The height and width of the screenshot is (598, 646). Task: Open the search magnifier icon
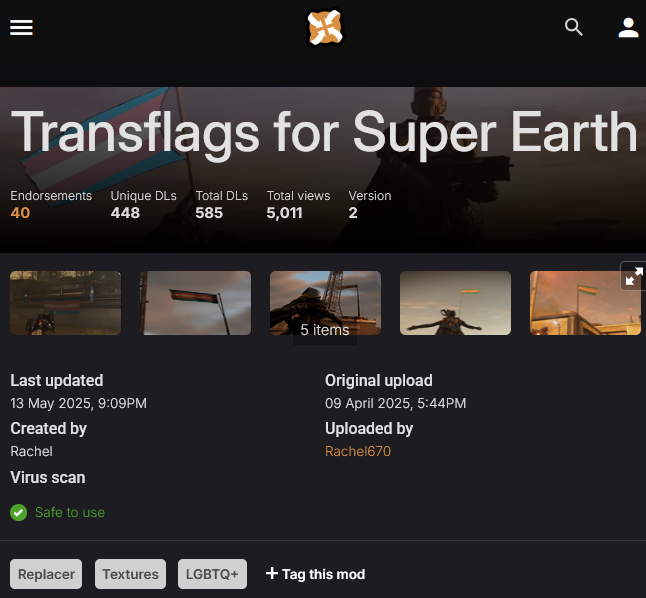[573, 27]
